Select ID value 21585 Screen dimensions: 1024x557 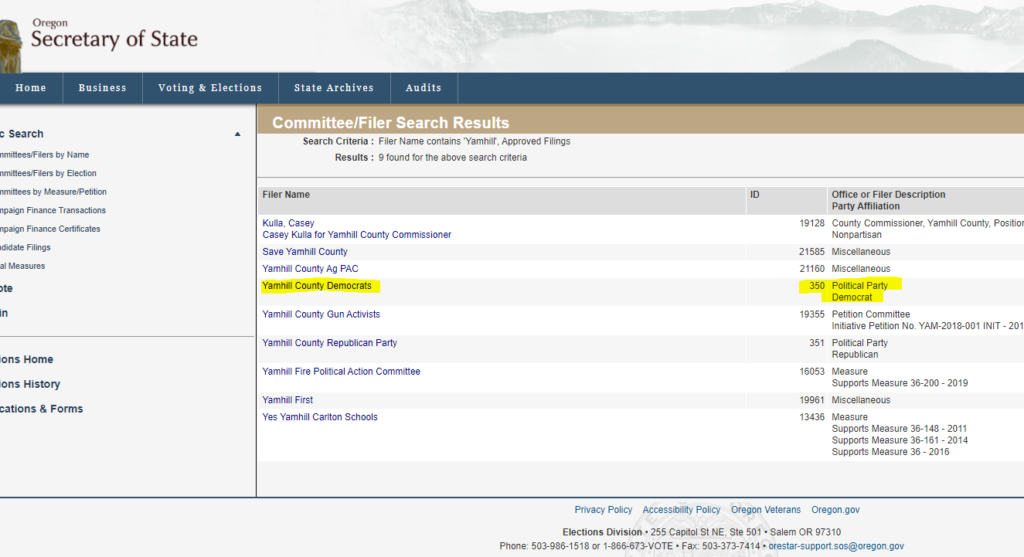812,252
